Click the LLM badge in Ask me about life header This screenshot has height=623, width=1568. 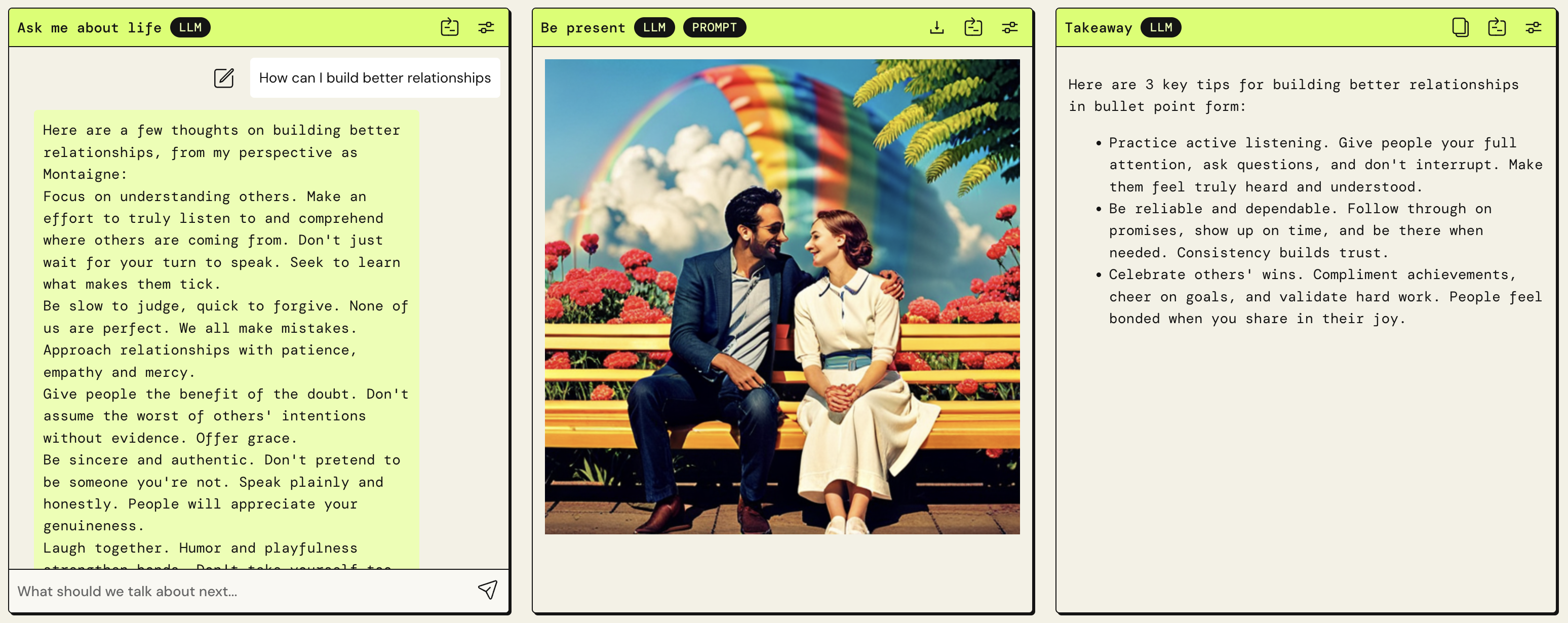pos(190,27)
